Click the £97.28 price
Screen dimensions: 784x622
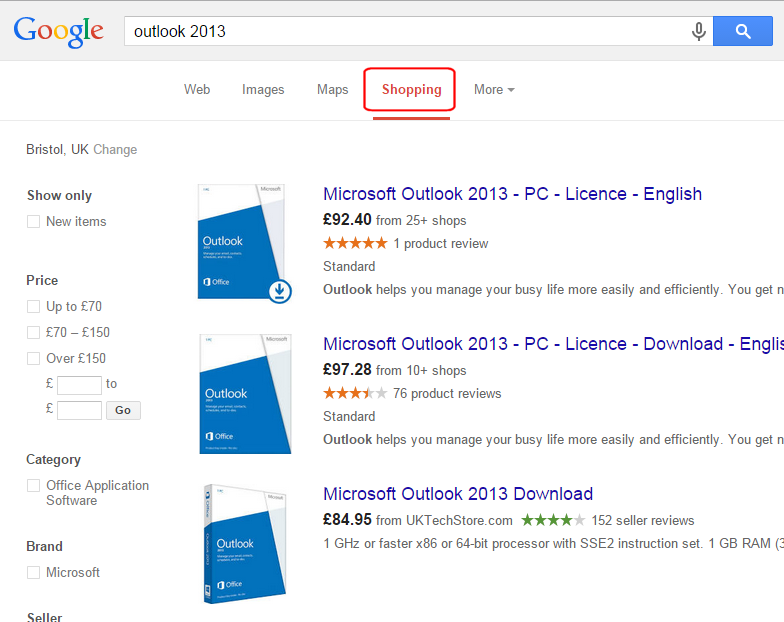[347, 370]
